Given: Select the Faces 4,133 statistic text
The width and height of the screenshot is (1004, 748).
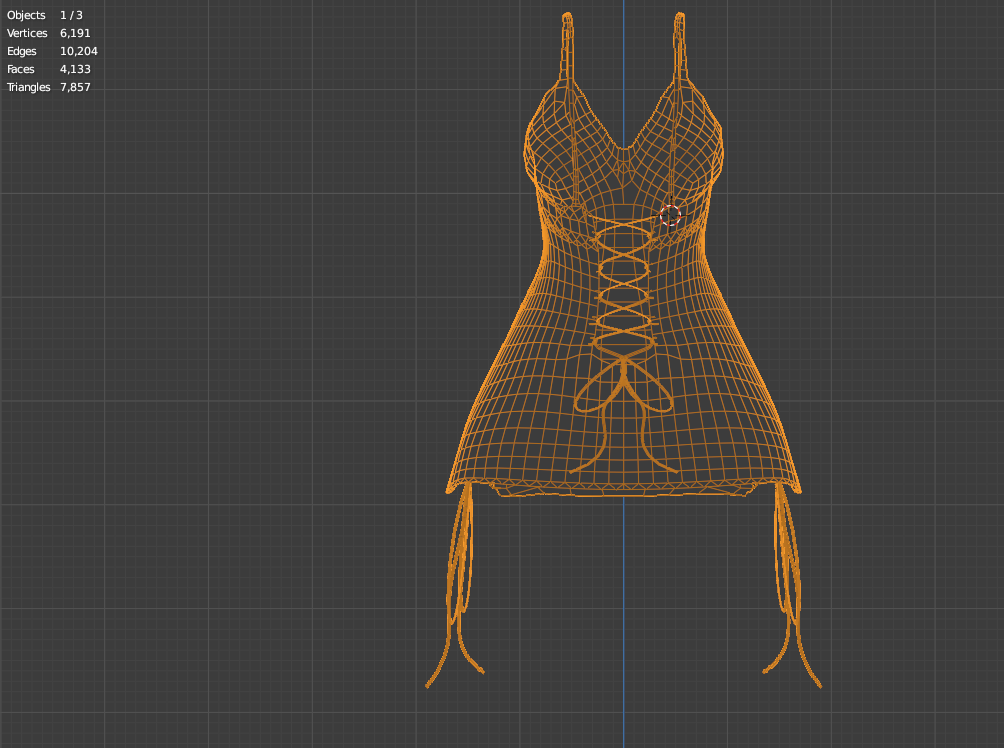Looking at the screenshot, I should (x=49, y=69).
